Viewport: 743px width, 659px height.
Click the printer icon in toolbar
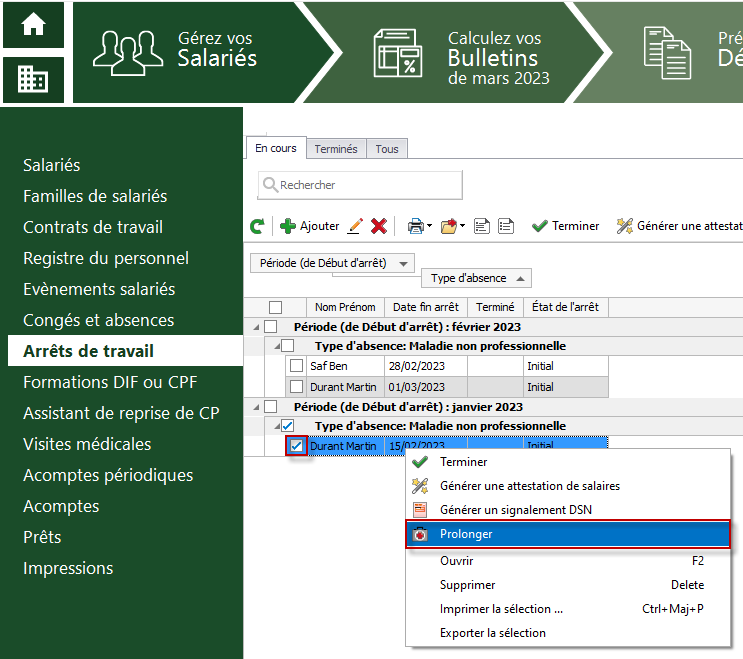click(416, 226)
